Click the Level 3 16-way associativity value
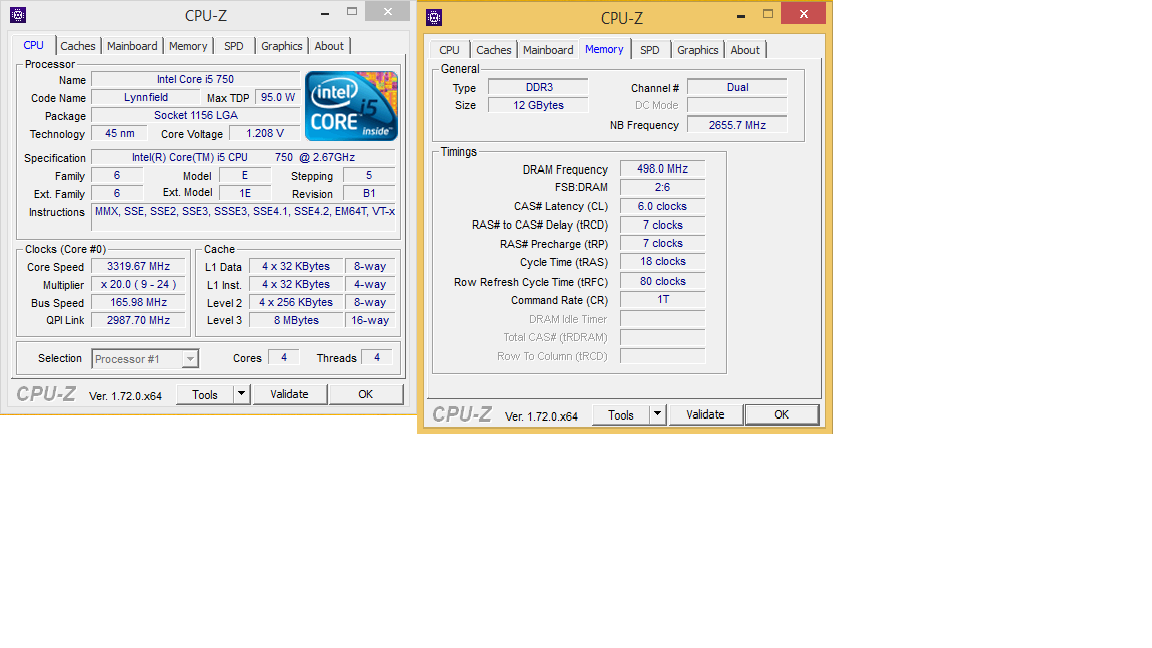Screen dimensions: 1152x648 [x=370, y=320]
